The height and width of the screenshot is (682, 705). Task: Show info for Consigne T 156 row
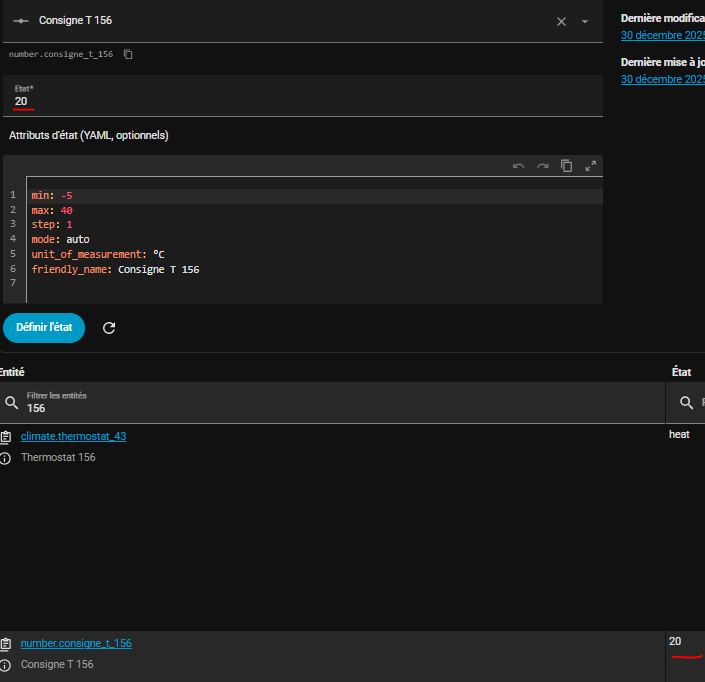point(7,665)
